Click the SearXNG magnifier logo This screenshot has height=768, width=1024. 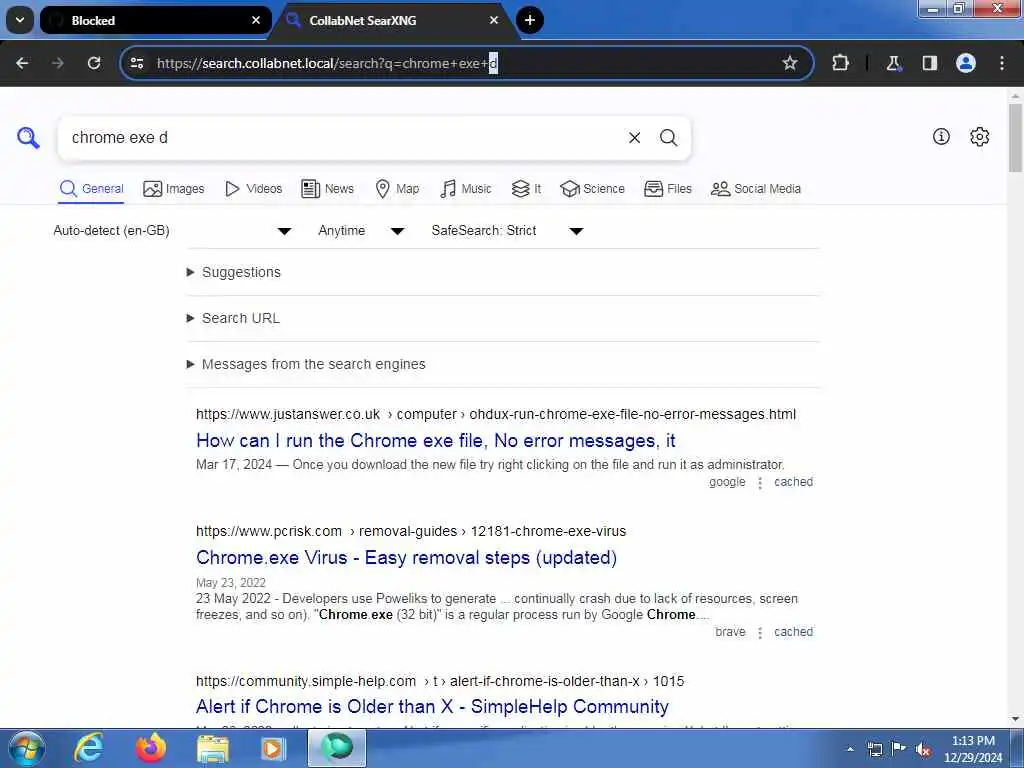point(28,138)
